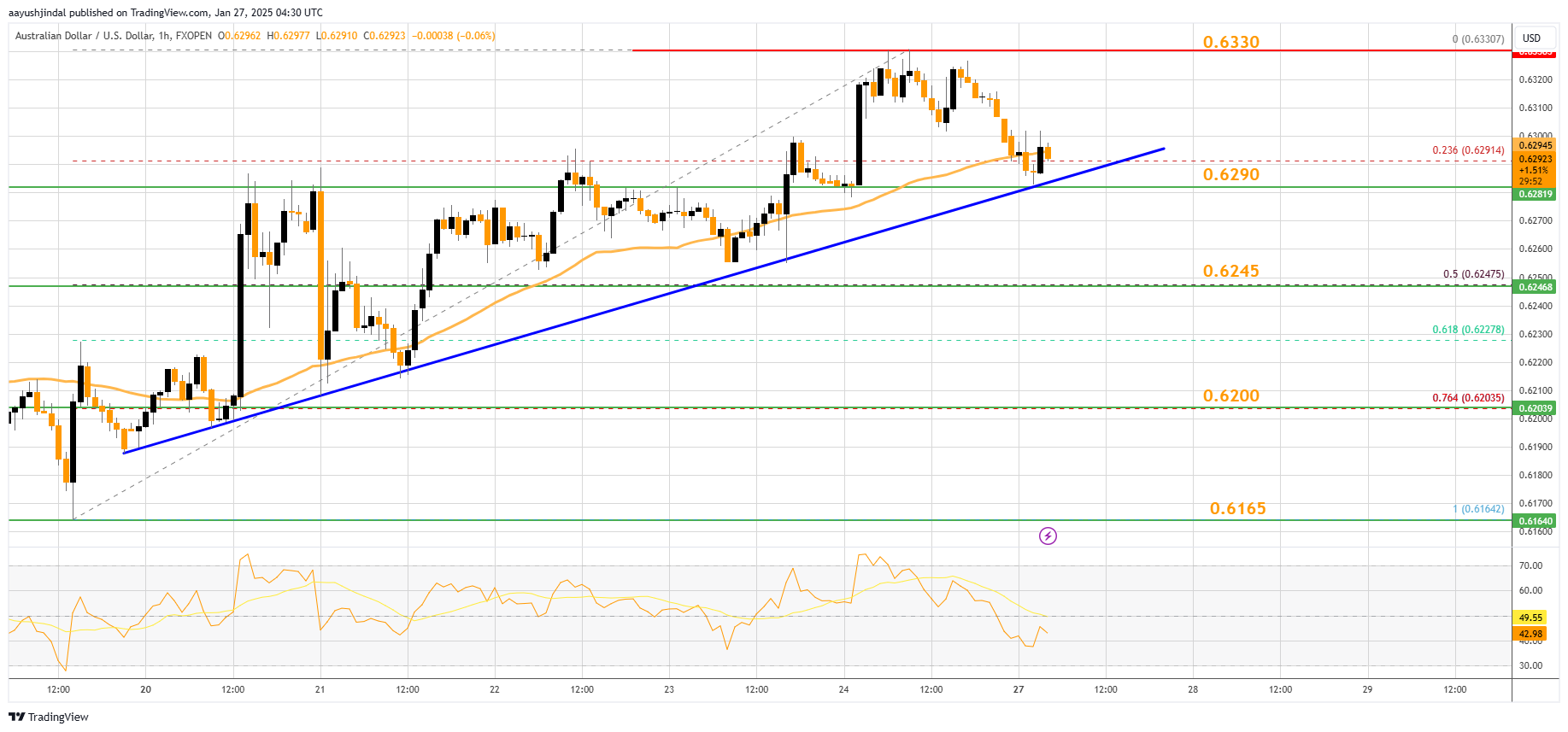Screen dimensions: 1568x732
Task: Click the Fibonacci label 0.764 (0.62035)
Action: [x=1468, y=398]
